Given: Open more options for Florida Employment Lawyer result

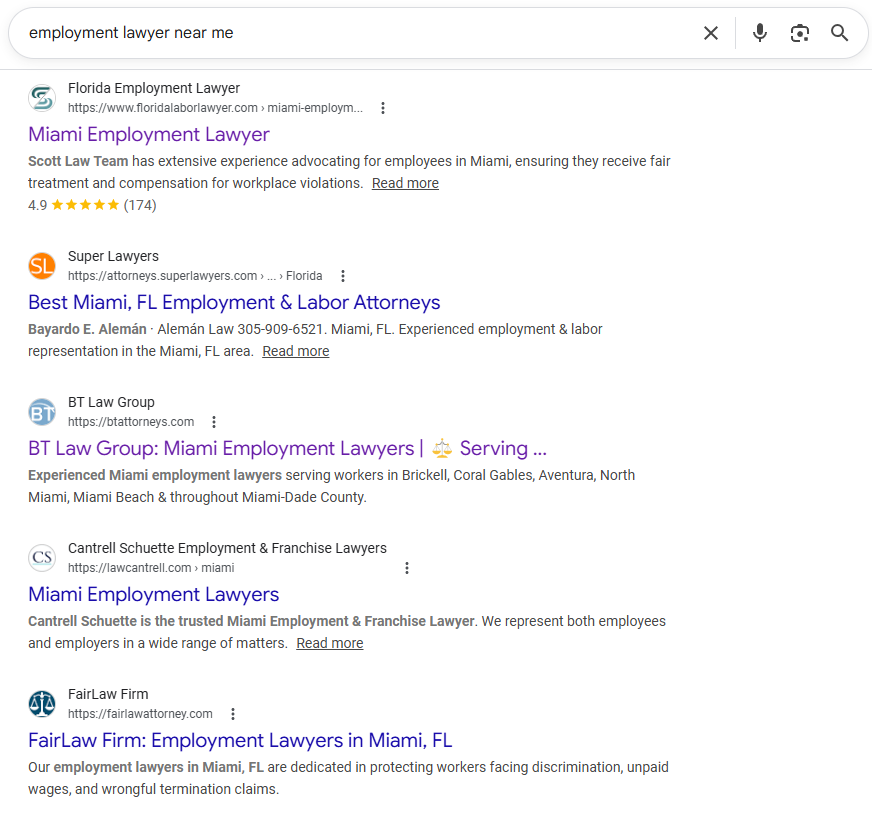Looking at the screenshot, I should 383,108.
